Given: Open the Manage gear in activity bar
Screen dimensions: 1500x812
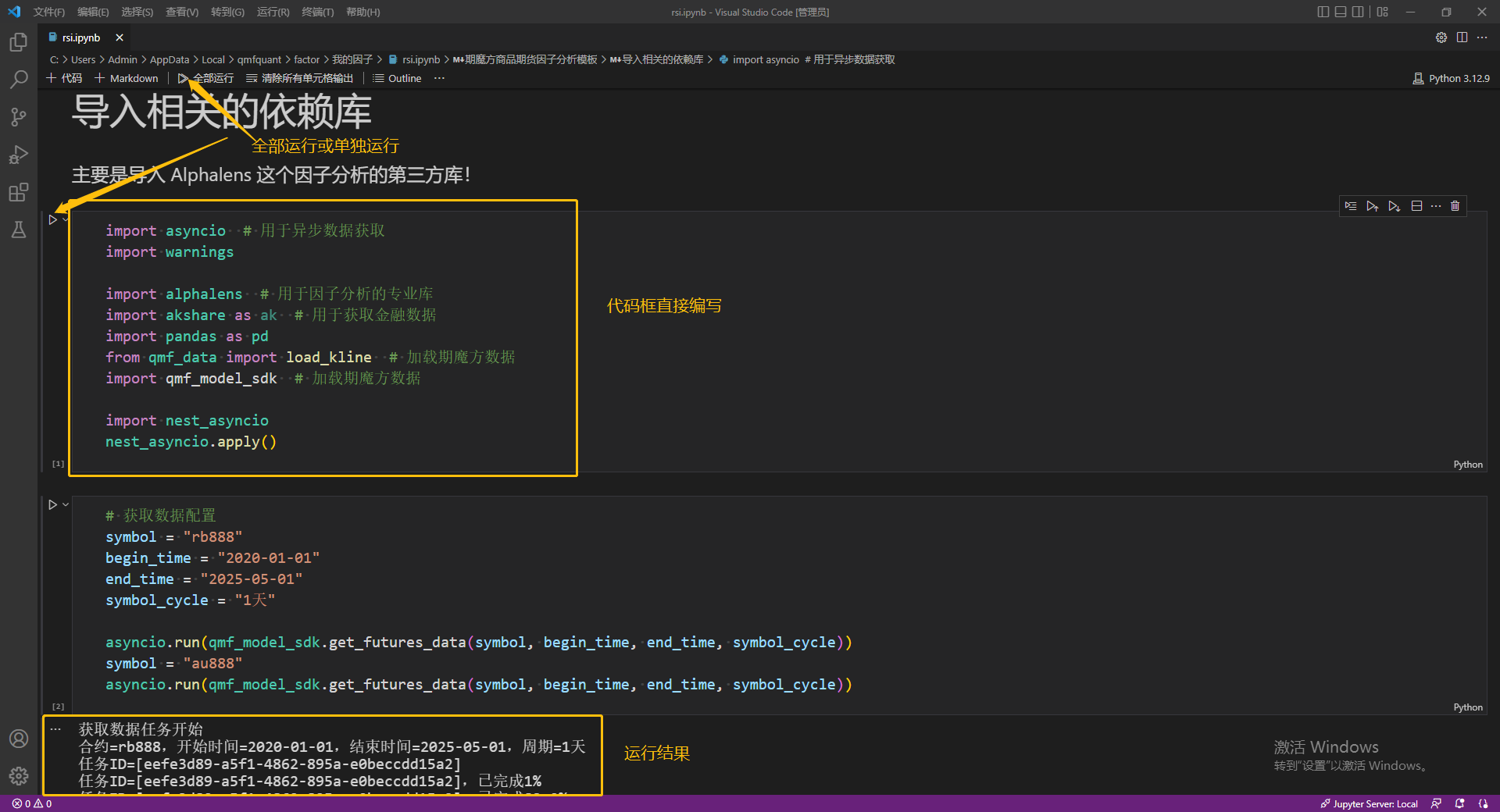Looking at the screenshot, I should [19, 776].
